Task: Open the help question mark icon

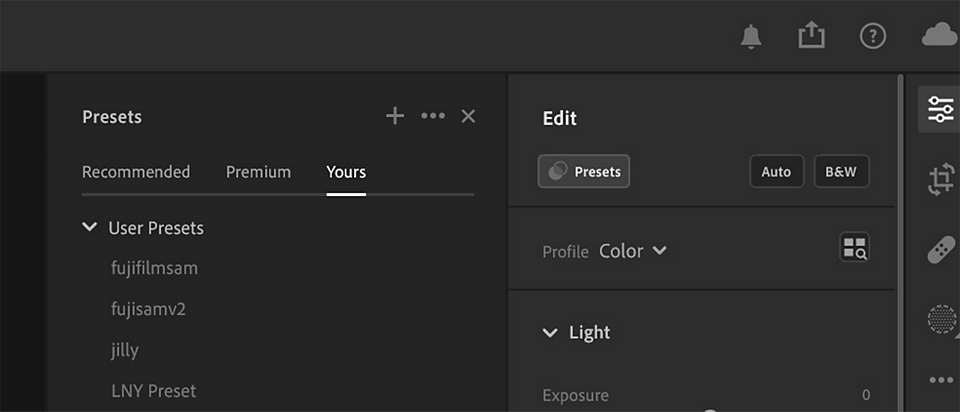Action: (873, 37)
